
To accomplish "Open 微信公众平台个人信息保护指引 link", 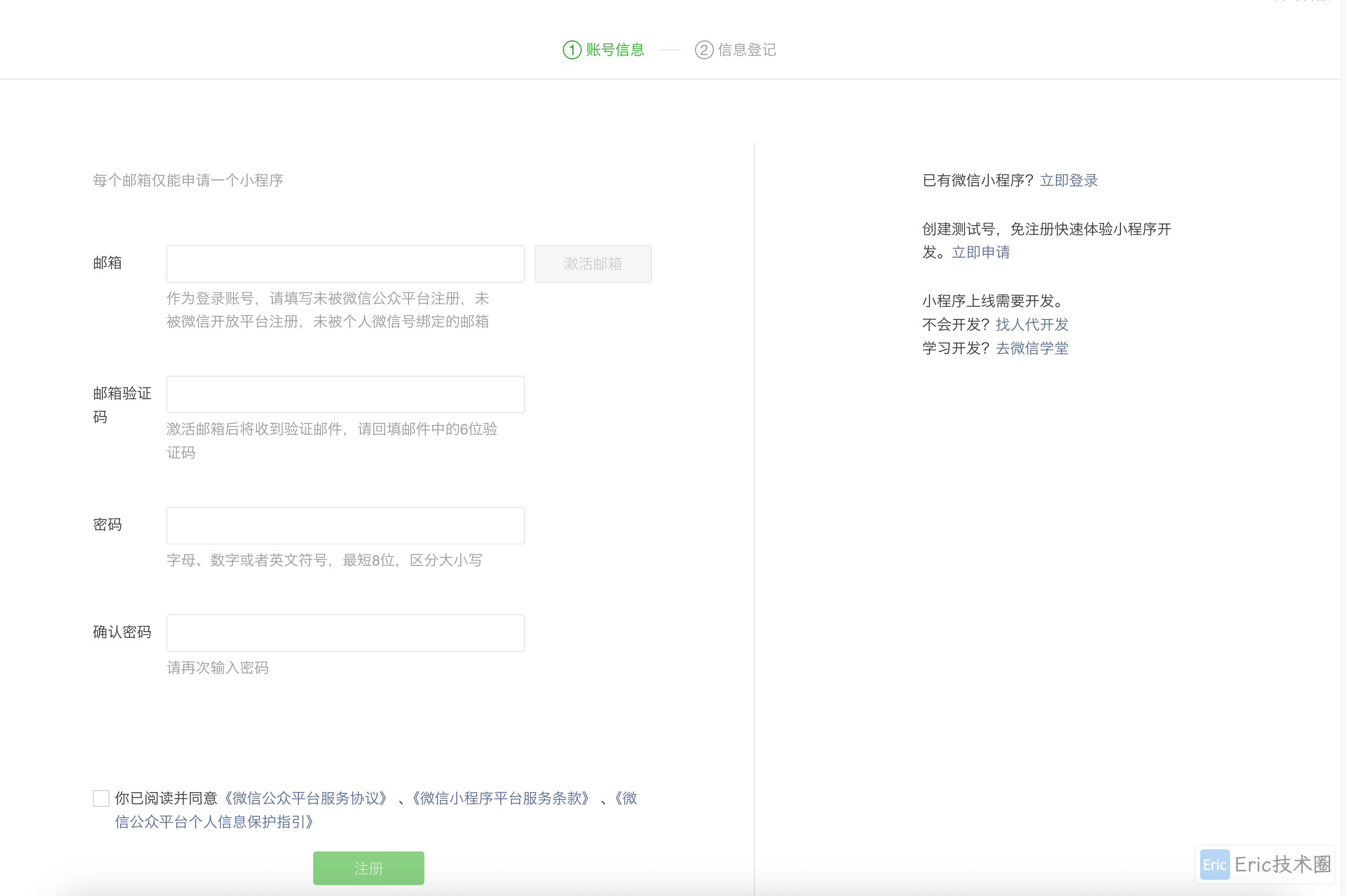I will [214, 822].
